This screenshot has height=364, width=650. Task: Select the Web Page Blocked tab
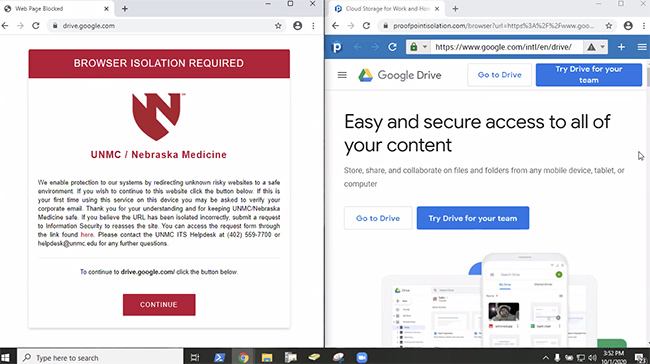click(56, 9)
